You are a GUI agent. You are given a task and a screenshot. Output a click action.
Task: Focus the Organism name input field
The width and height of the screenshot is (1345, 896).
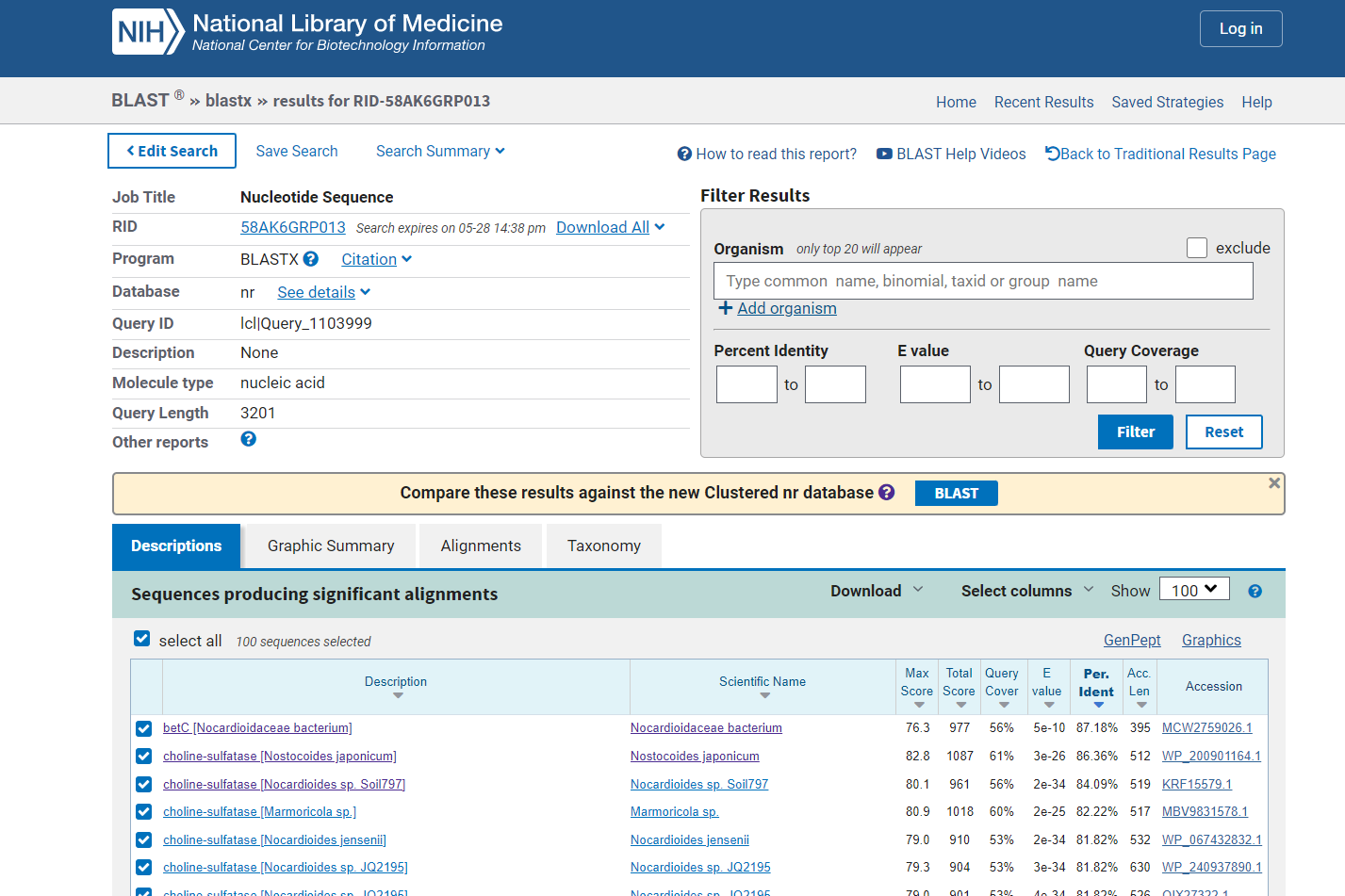point(983,281)
